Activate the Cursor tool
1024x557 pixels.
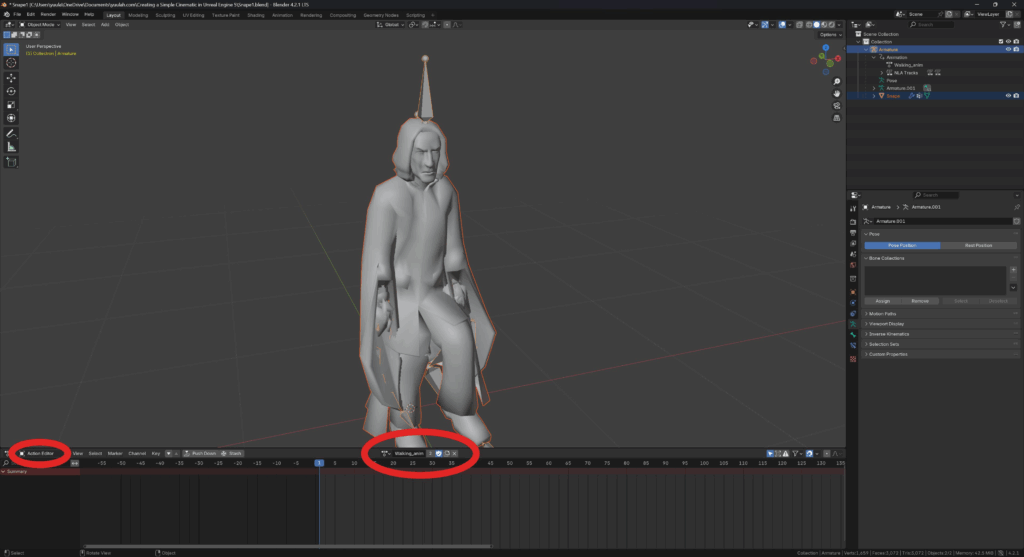(x=12, y=63)
